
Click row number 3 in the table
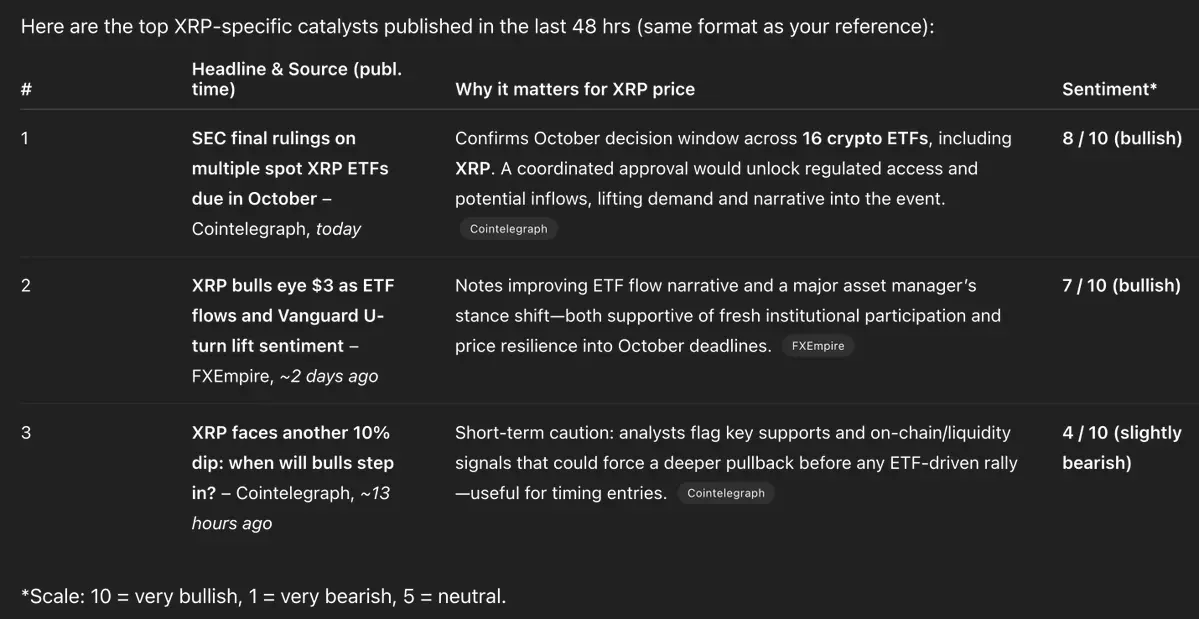(x=26, y=433)
